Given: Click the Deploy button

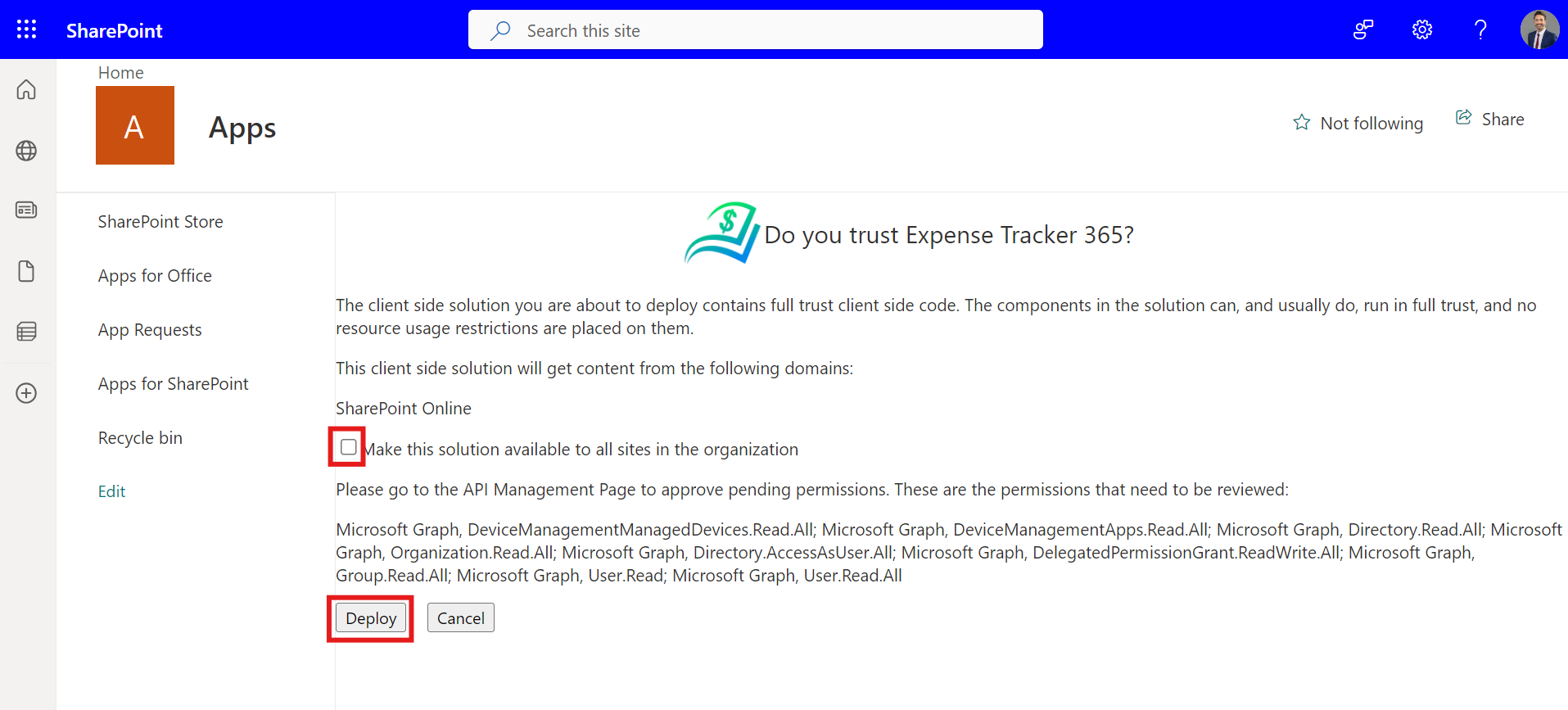Looking at the screenshot, I should tap(371, 618).
